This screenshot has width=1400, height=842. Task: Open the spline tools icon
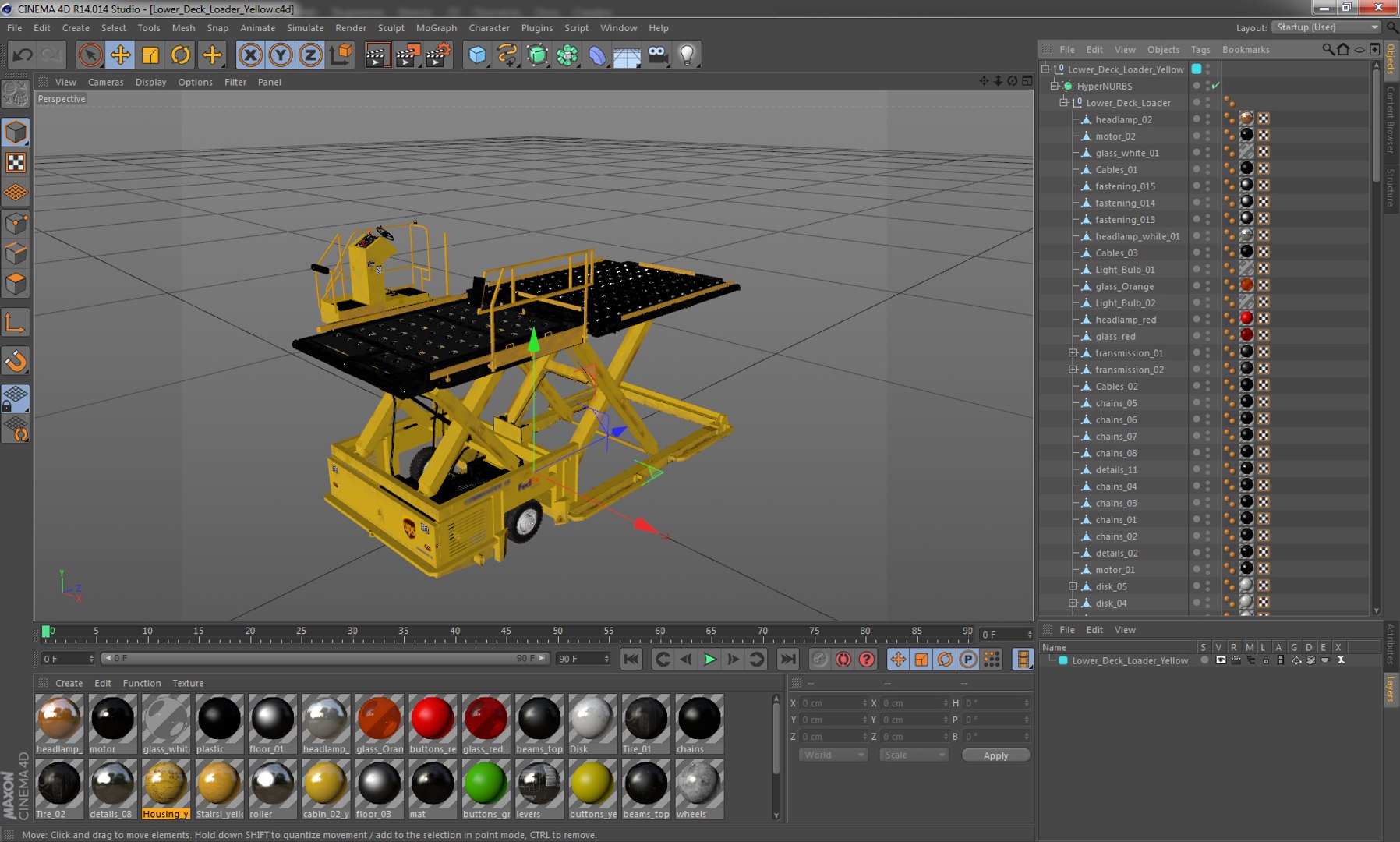click(x=507, y=55)
